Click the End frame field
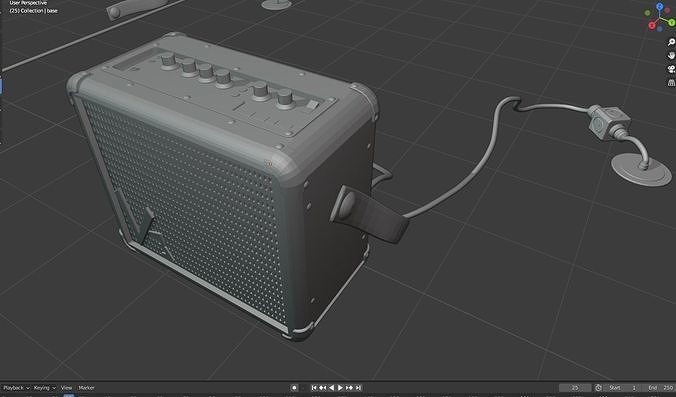The image size is (676, 397). pyautogui.click(x=659, y=388)
